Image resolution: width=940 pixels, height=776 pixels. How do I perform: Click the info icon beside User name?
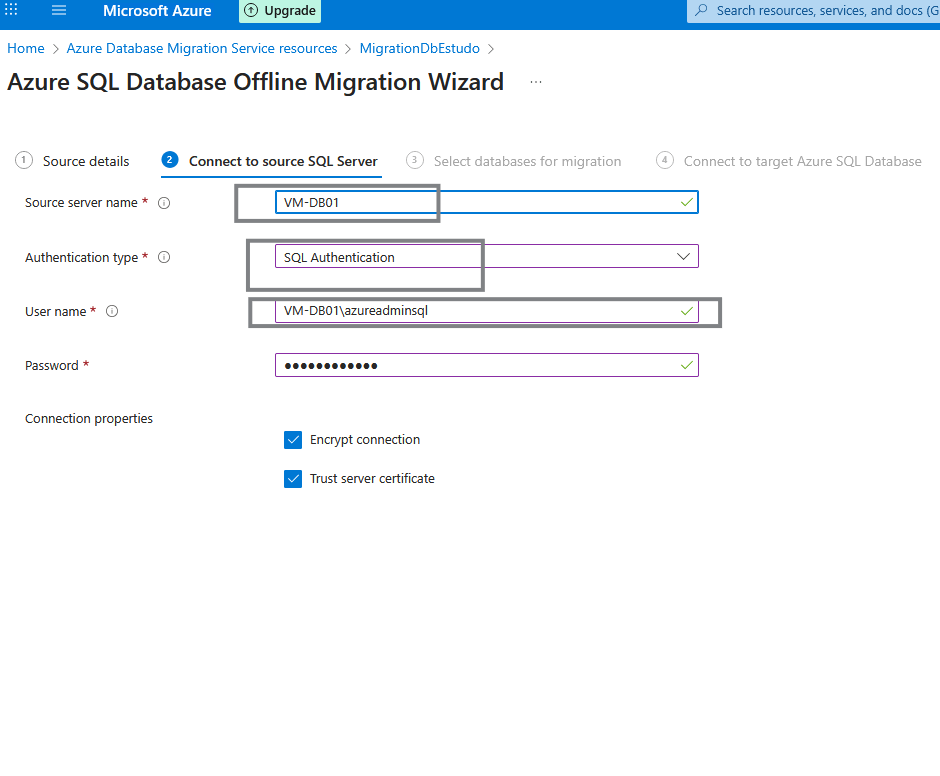112,312
